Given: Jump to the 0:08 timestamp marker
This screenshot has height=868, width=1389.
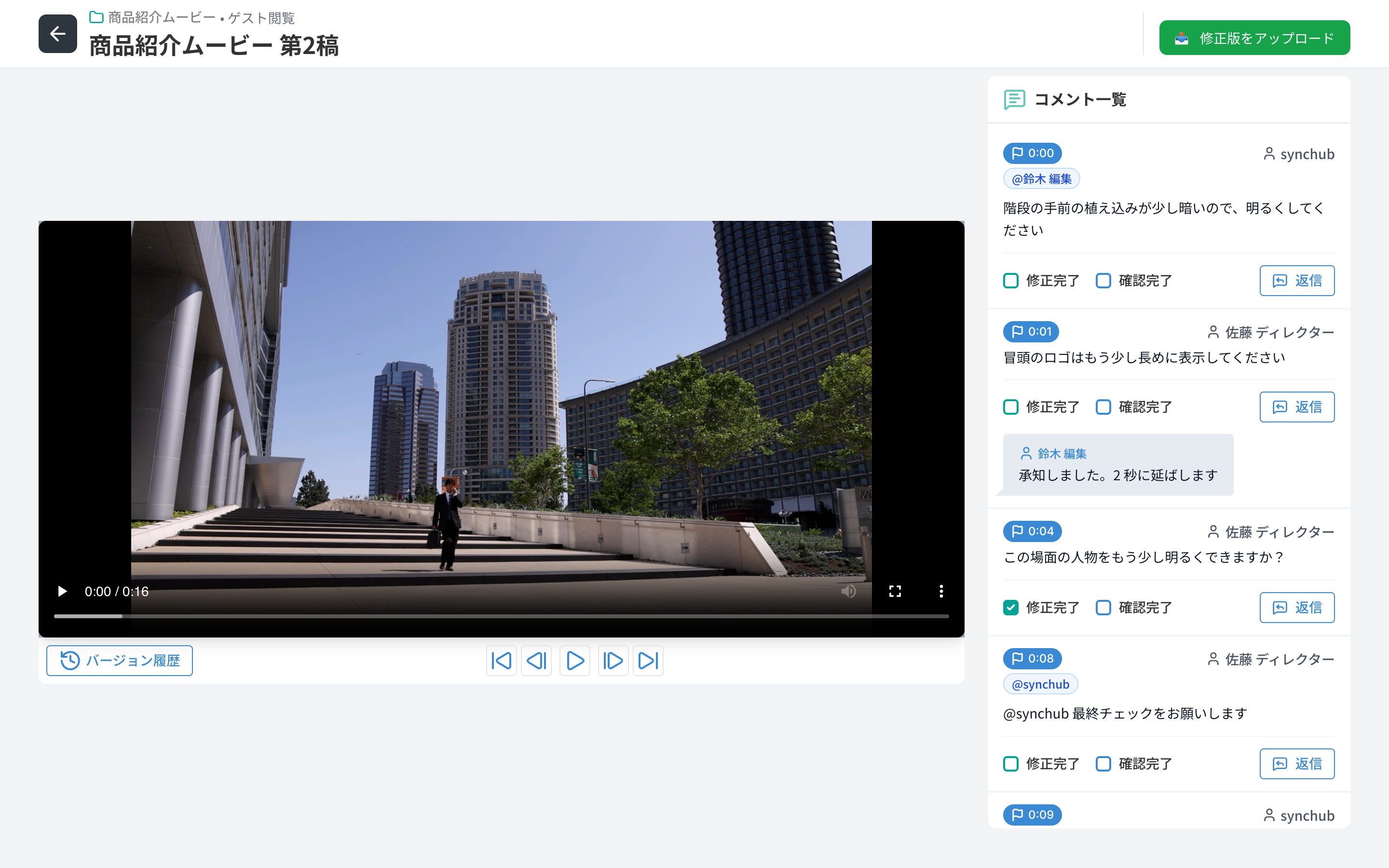Looking at the screenshot, I should tap(1033, 658).
